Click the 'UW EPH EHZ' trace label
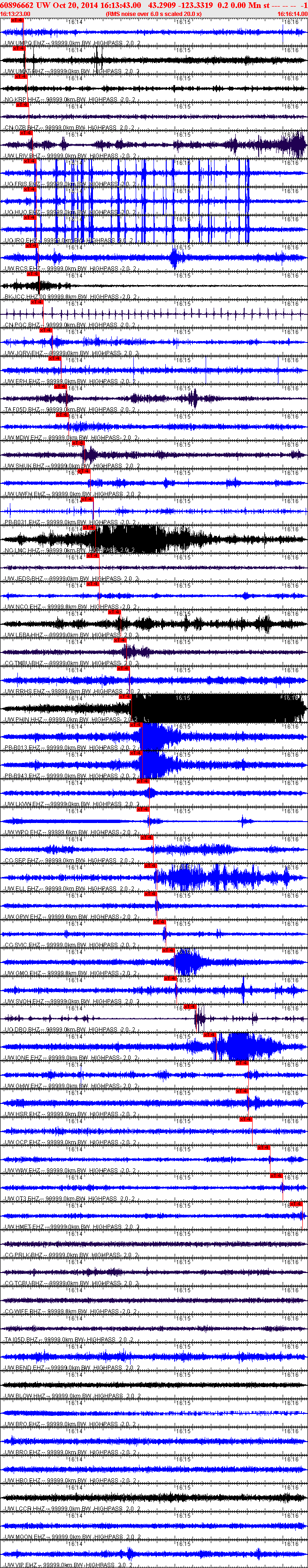Screen dimensions: 308x1568 (23, 381)
